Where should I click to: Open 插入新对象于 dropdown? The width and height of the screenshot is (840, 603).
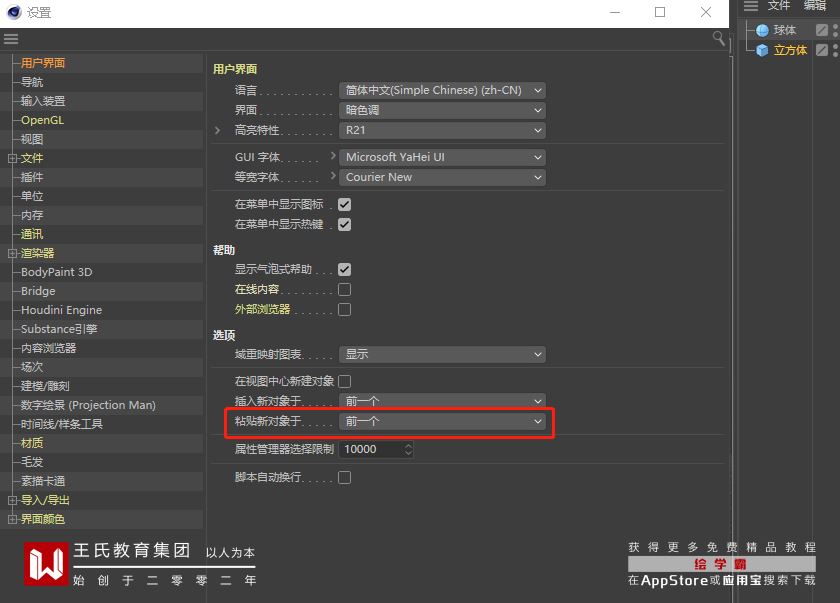click(x=442, y=401)
